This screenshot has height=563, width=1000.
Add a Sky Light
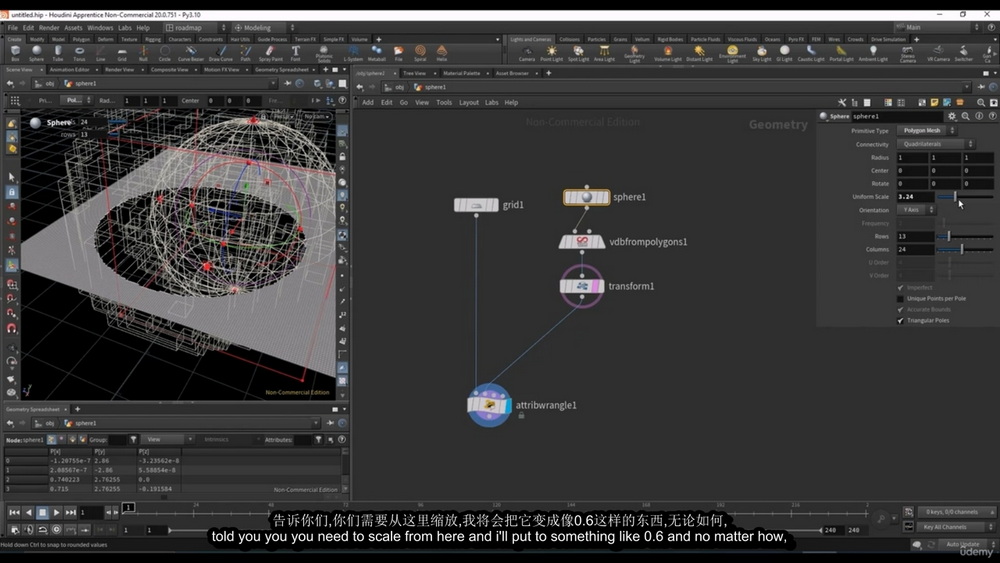coord(761,54)
